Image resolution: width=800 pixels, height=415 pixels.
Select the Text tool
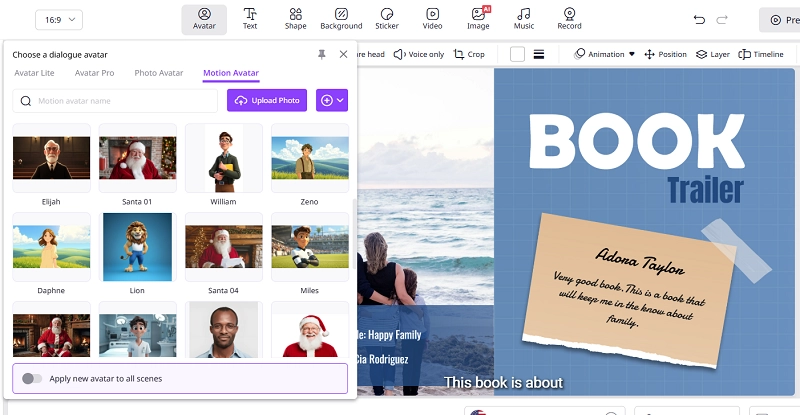coord(250,19)
